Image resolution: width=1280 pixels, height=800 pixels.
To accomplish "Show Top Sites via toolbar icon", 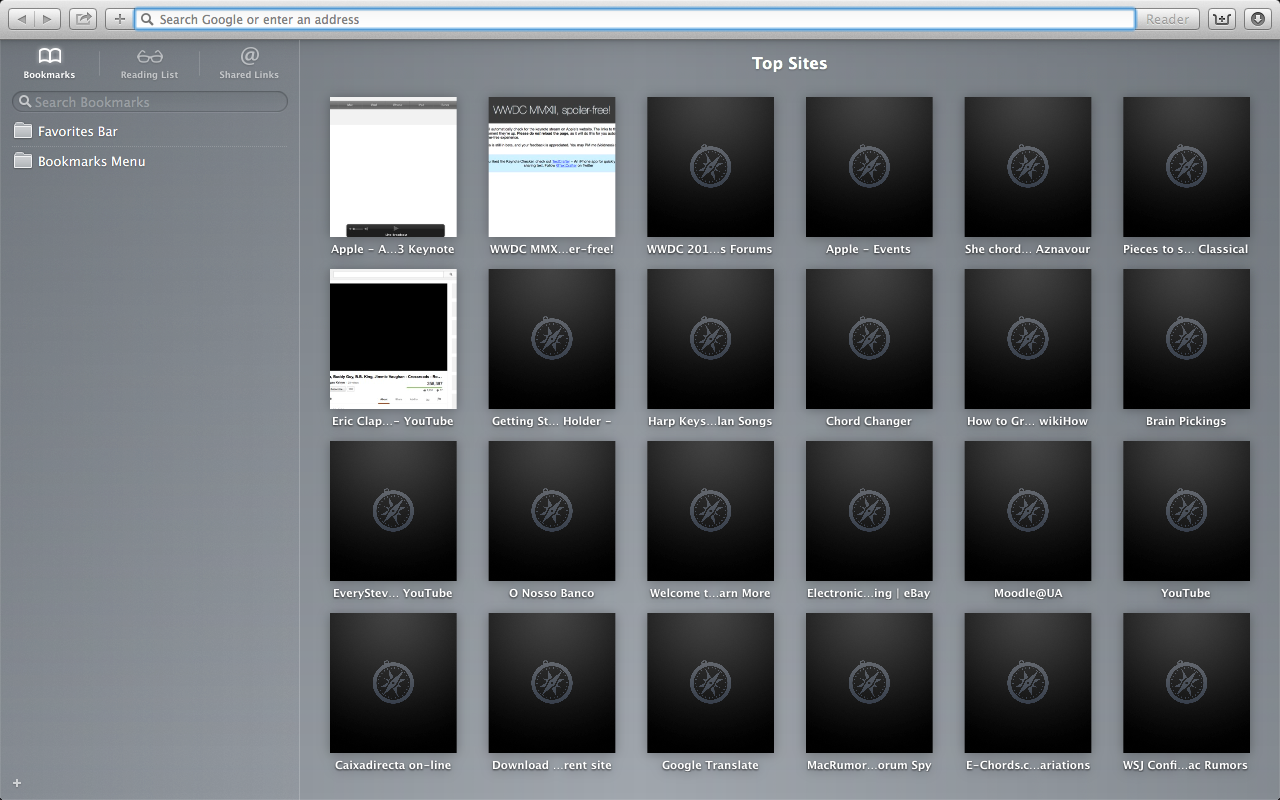I will point(1221,19).
